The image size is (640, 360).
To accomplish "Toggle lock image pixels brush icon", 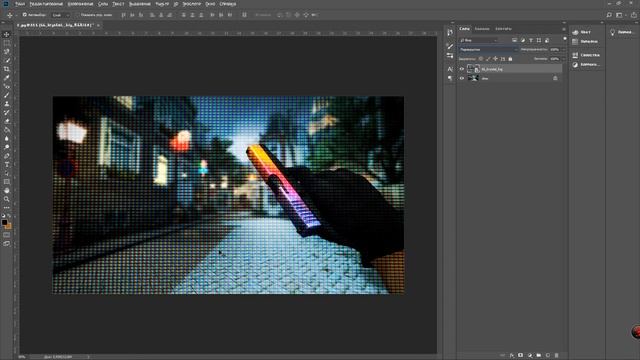I will tap(488, 59).
